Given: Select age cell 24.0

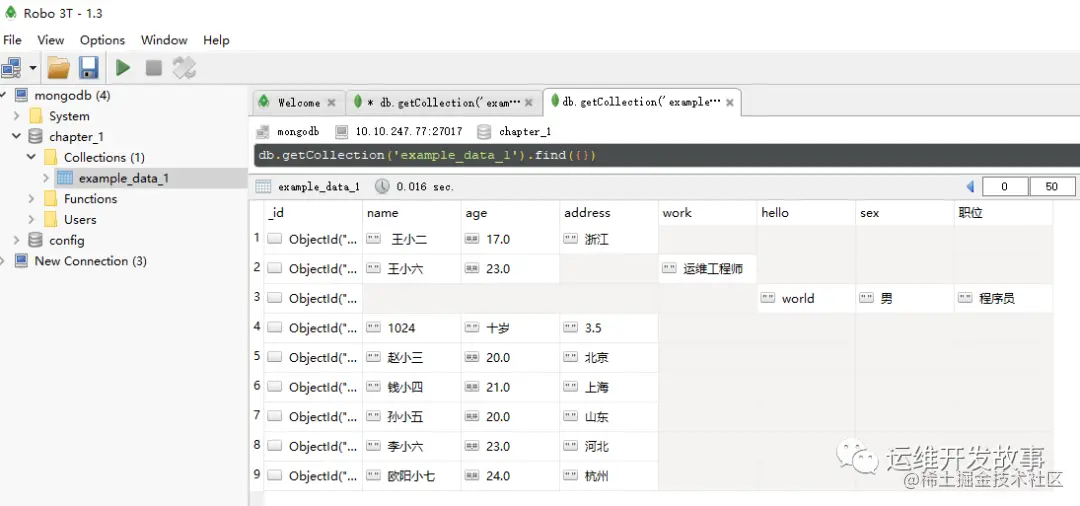Looking at the screenshot, I should [510, 476].
